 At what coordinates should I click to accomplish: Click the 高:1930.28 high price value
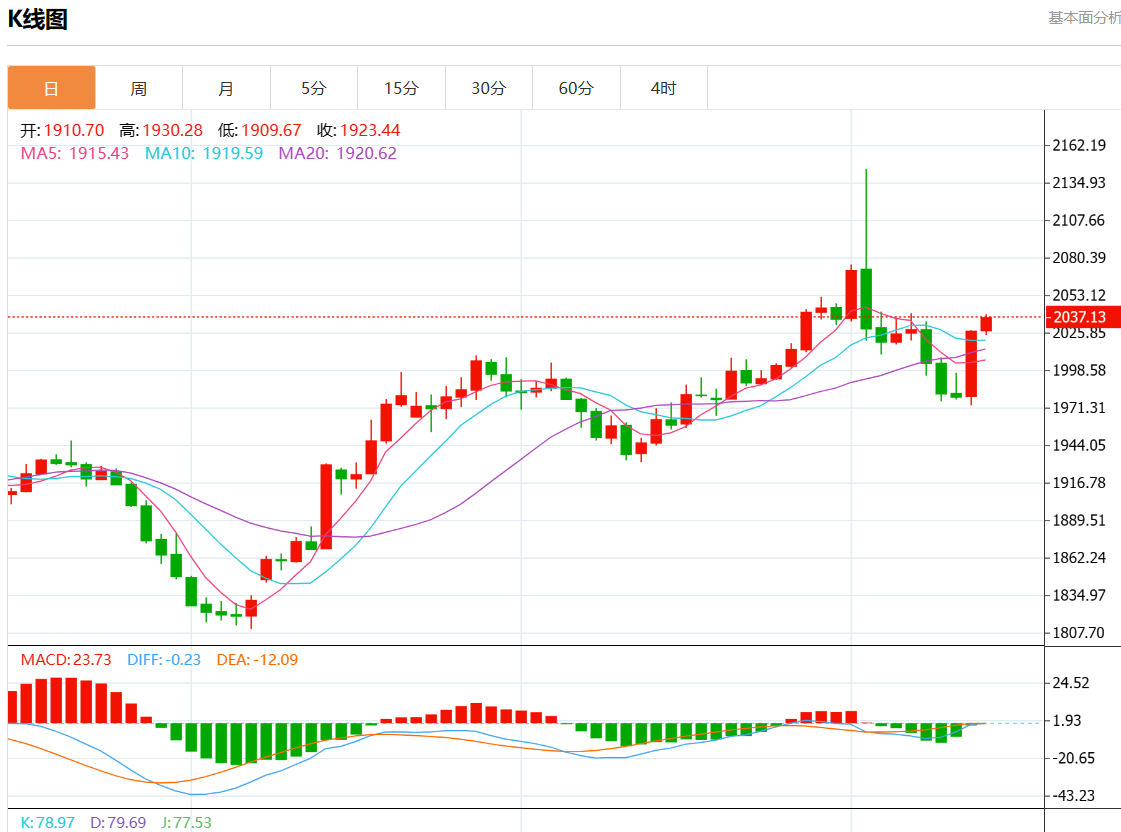coord(161,130)
